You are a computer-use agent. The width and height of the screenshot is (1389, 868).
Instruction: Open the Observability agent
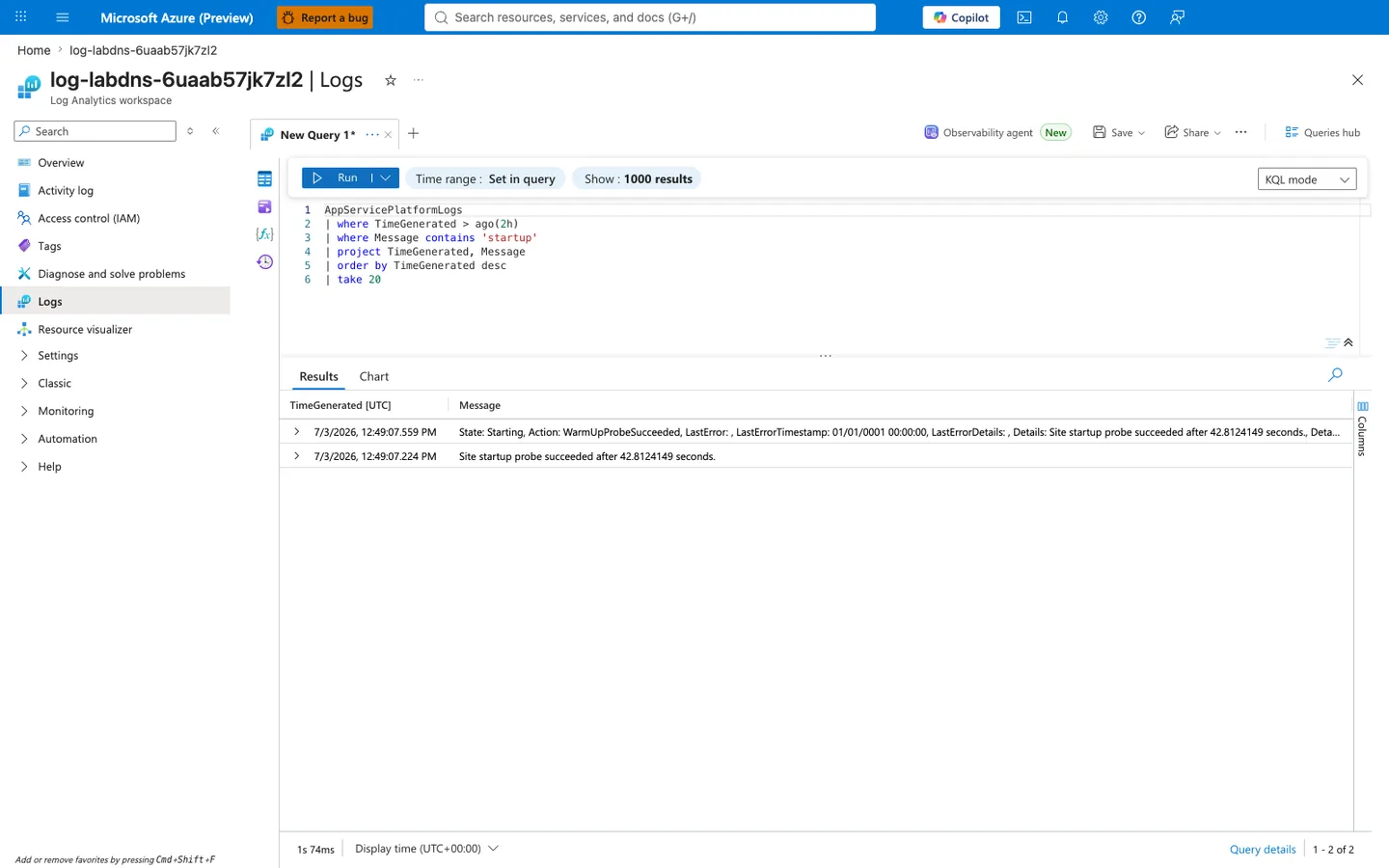coord(997,133)
